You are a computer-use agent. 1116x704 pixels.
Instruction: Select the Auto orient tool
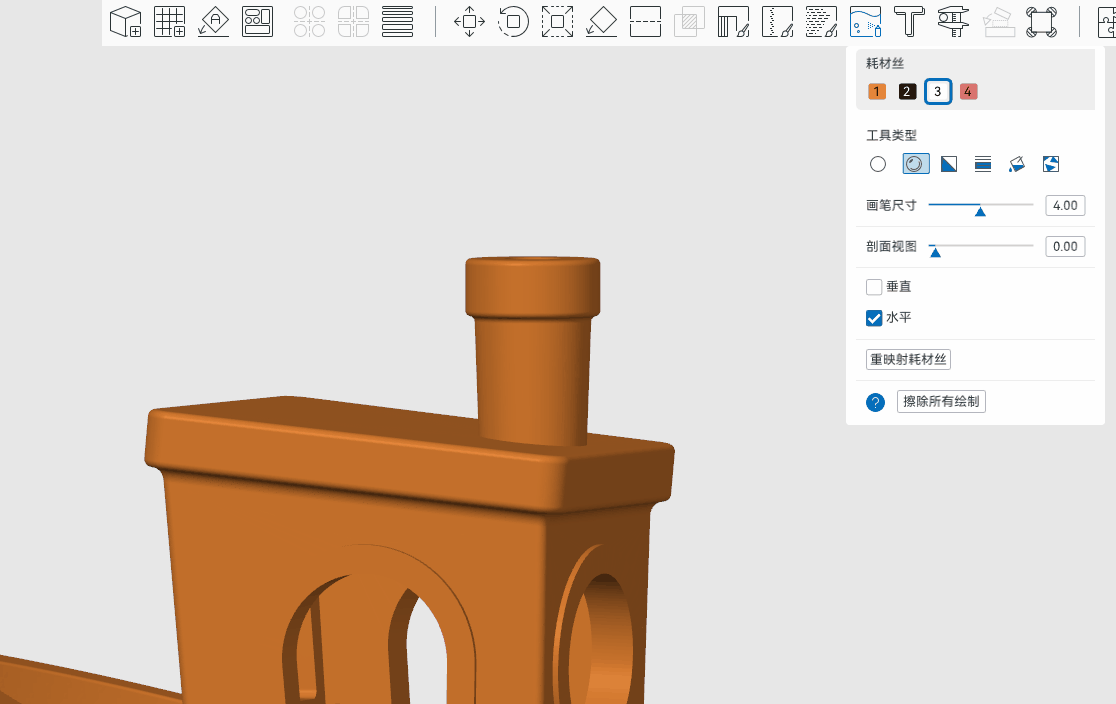[x=214, y=21]
